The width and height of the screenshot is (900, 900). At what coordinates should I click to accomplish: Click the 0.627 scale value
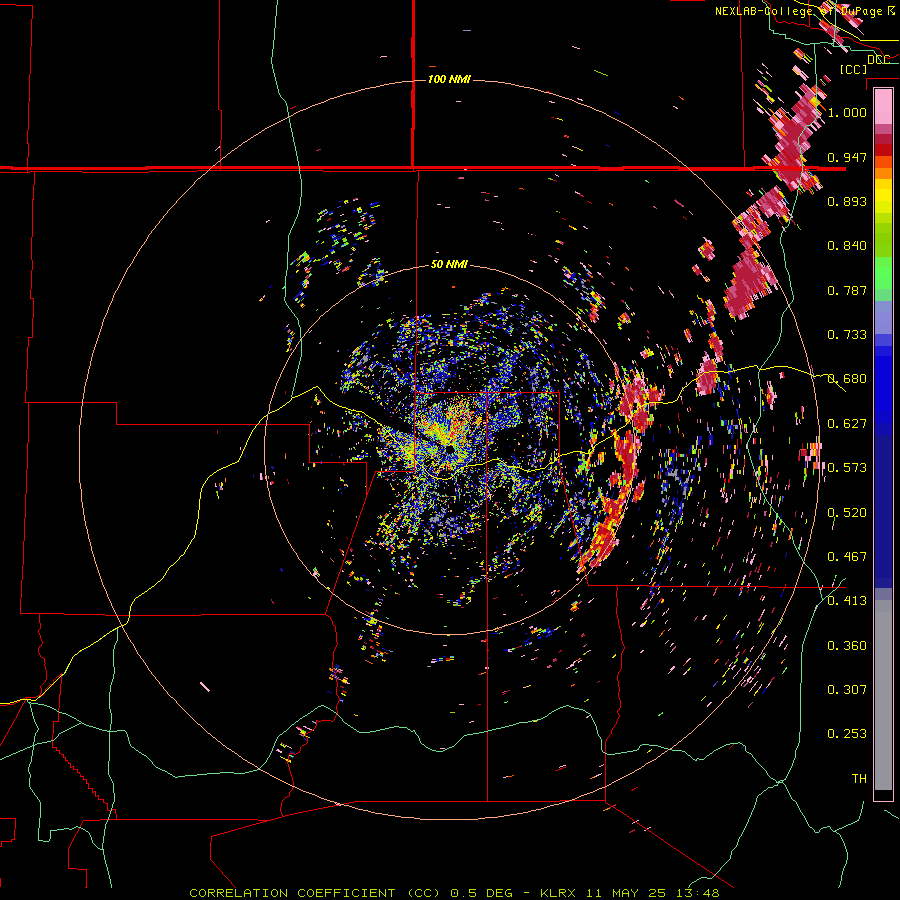(x=847, y=424)
